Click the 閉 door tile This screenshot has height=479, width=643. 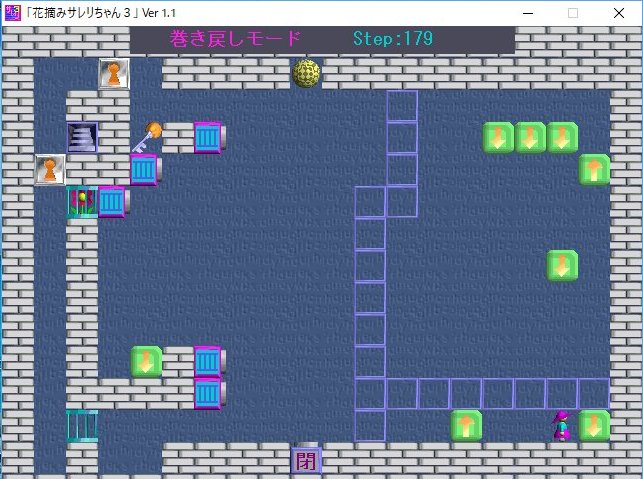[x=306, y=460]
